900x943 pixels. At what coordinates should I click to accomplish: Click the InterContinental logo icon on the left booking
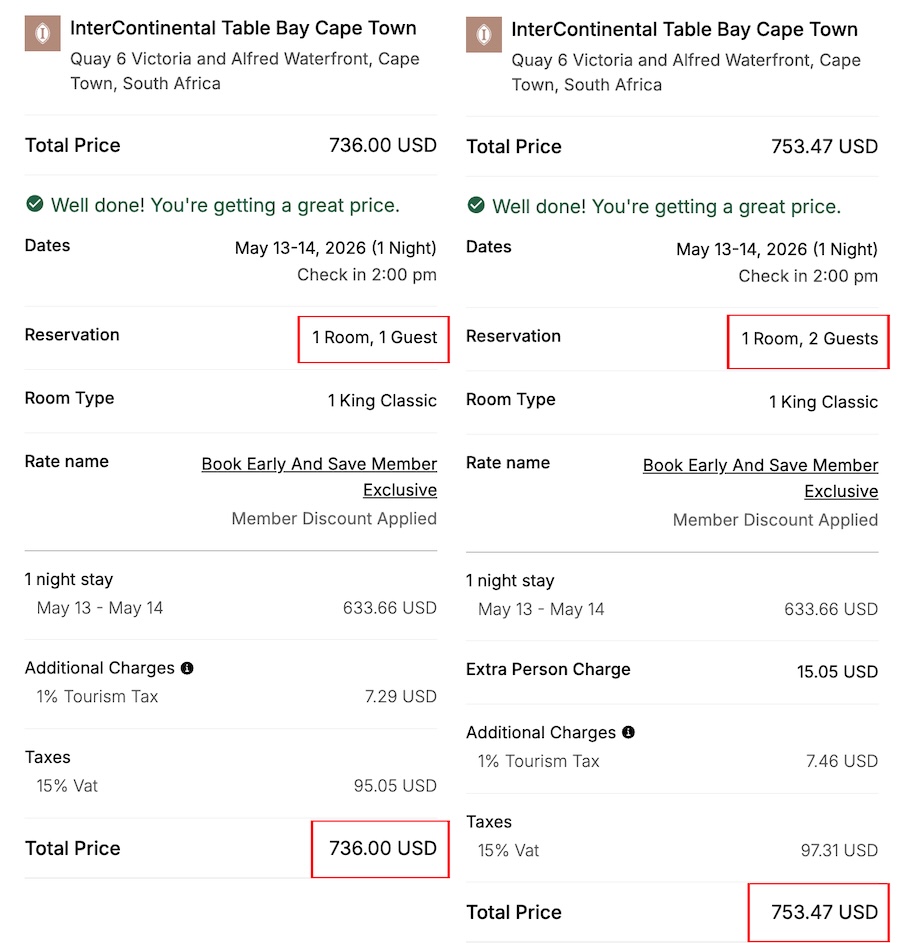(44, 33)
